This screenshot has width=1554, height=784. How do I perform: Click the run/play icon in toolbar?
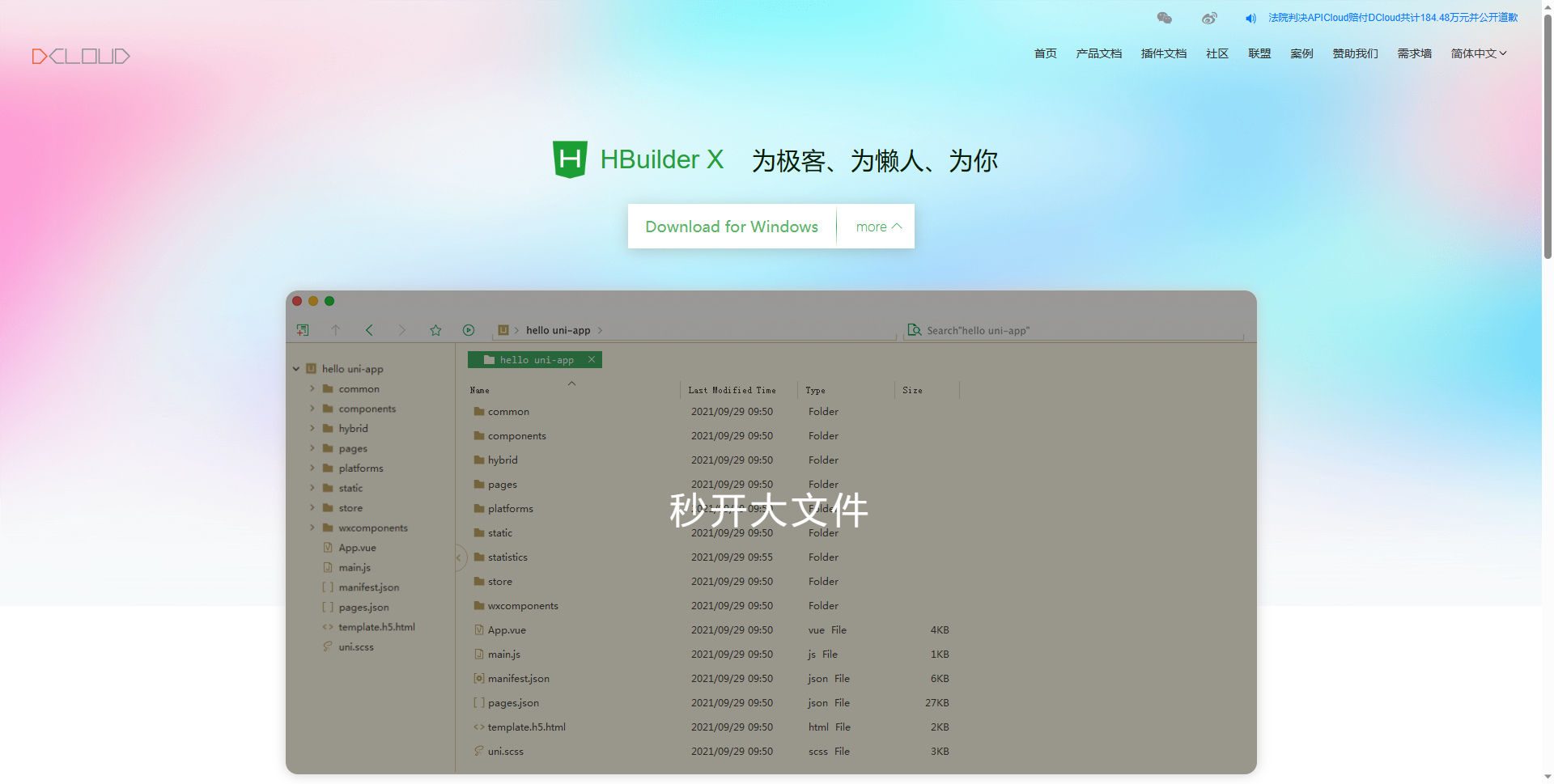coord(468,330)
